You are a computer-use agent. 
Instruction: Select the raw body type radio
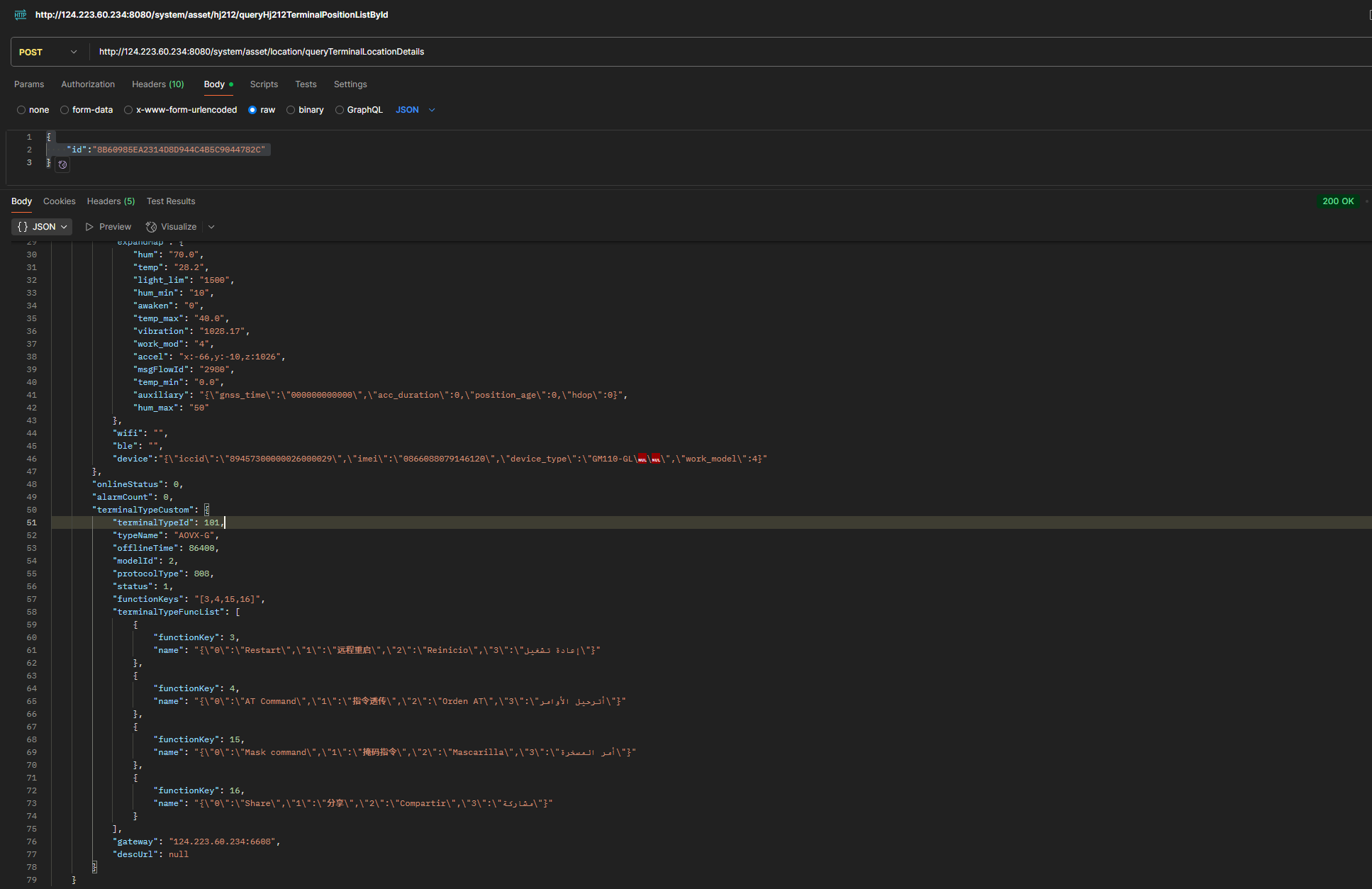coord(252,110)
